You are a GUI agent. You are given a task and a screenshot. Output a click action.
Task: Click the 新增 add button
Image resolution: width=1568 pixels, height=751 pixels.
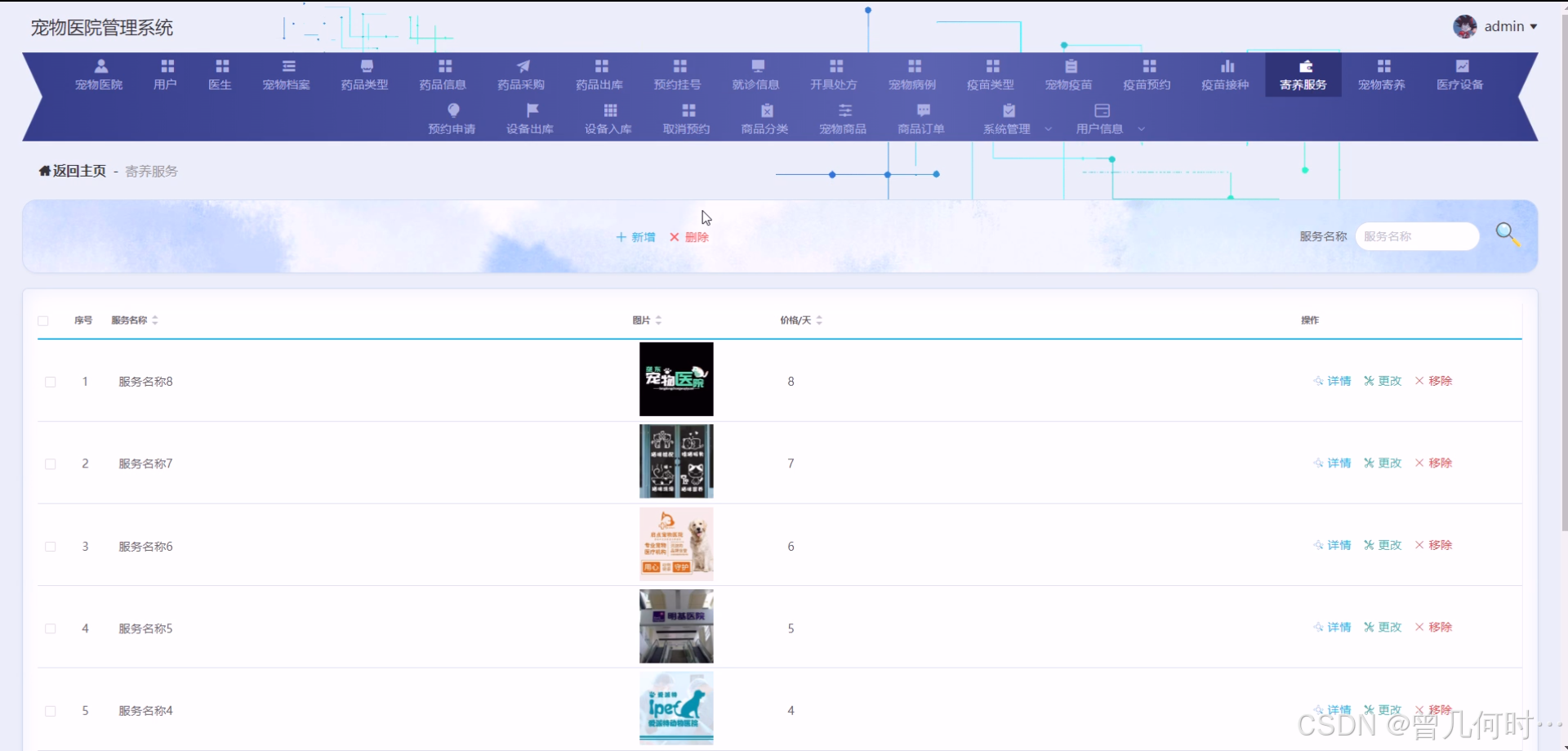(x=636, y=237)
